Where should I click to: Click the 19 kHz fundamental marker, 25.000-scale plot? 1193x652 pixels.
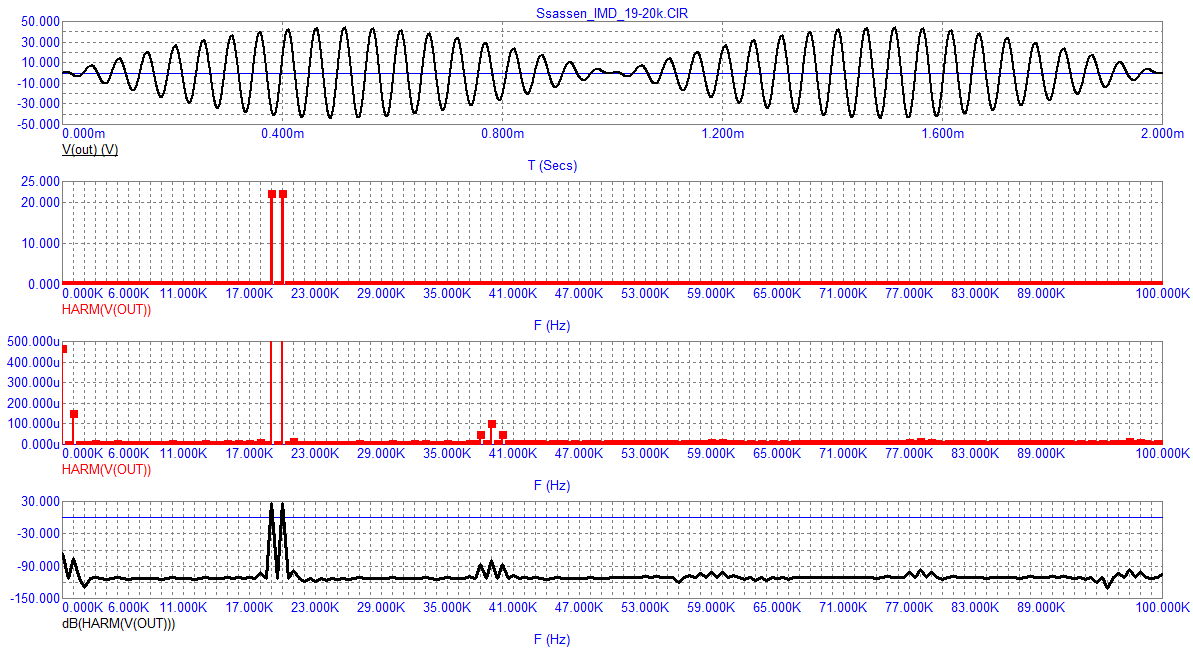272,195
